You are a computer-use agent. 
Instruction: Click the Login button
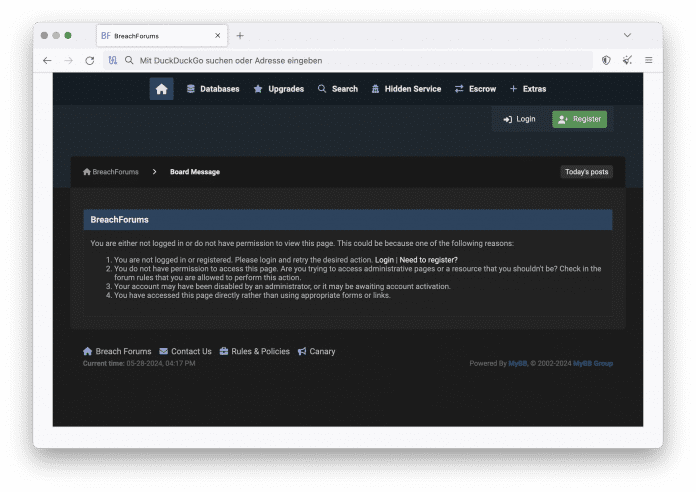[x=519, y=119]
